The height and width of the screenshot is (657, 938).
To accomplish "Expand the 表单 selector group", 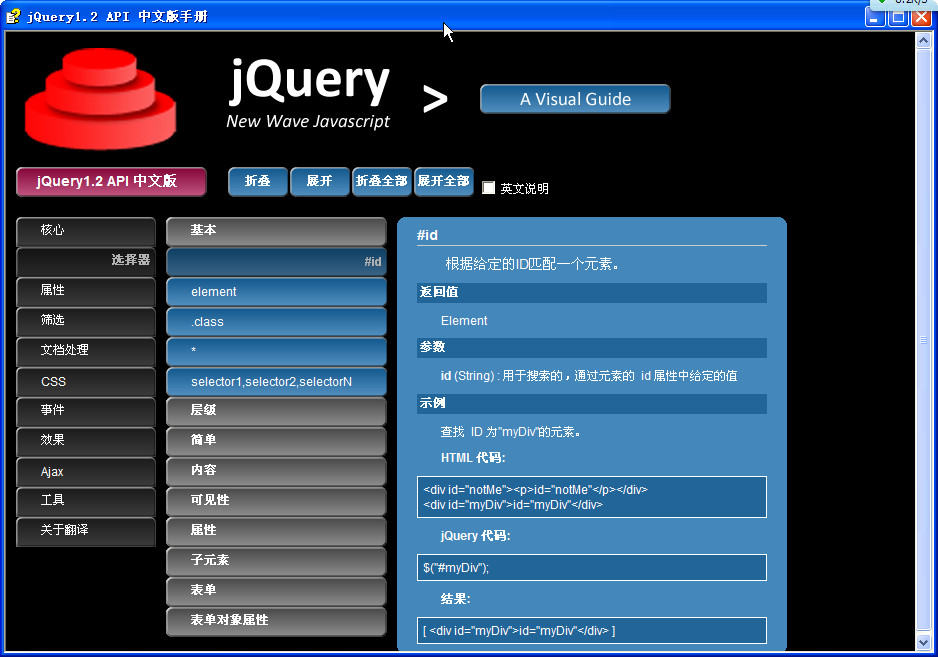I will [276, 591].
